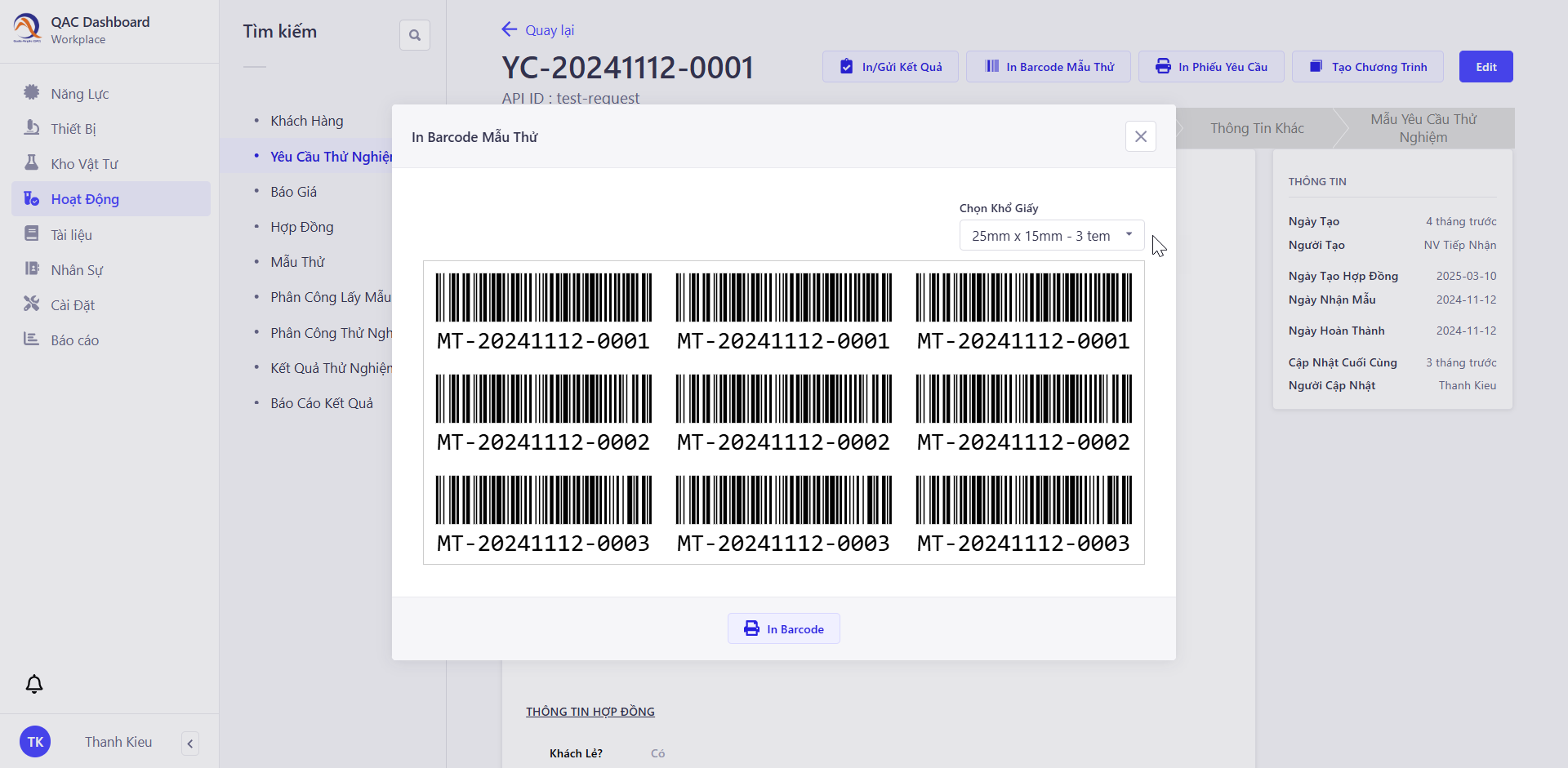The width and height of the screenshot is (1568, 768).
Task: Click the NV Tiếp Nhận creator value
Action: pos(1460,245)
